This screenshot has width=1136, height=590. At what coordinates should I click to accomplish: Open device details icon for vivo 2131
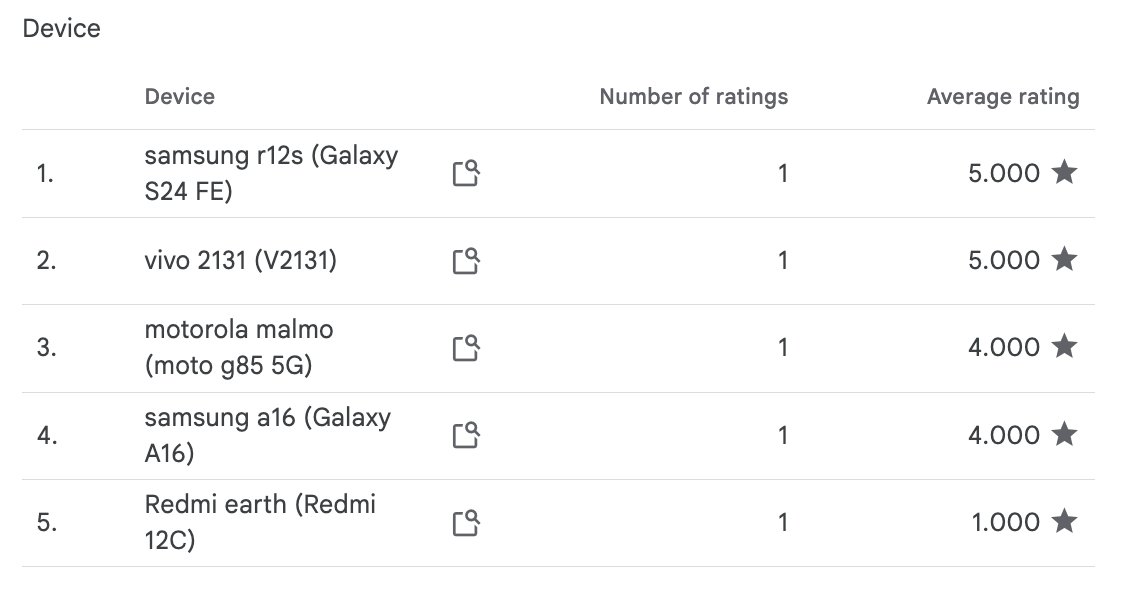[466, 261]
